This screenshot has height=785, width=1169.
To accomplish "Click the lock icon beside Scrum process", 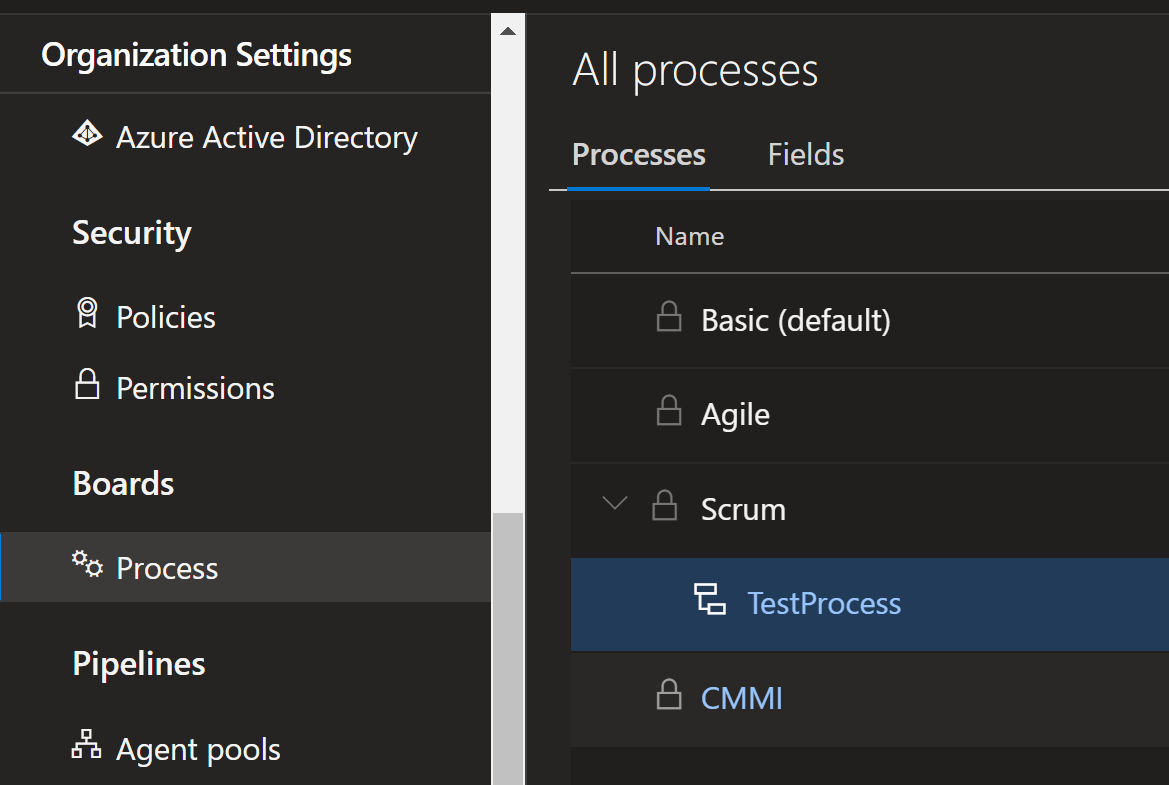I will 665,506.
